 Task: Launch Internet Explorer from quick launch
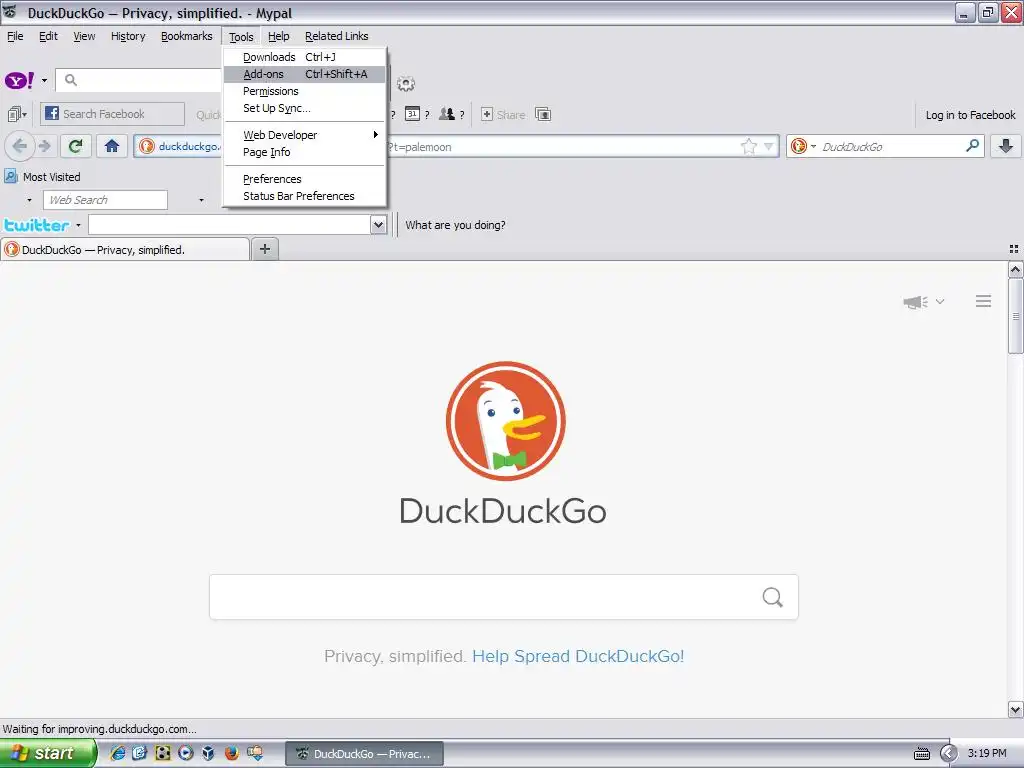click(118, 753)
